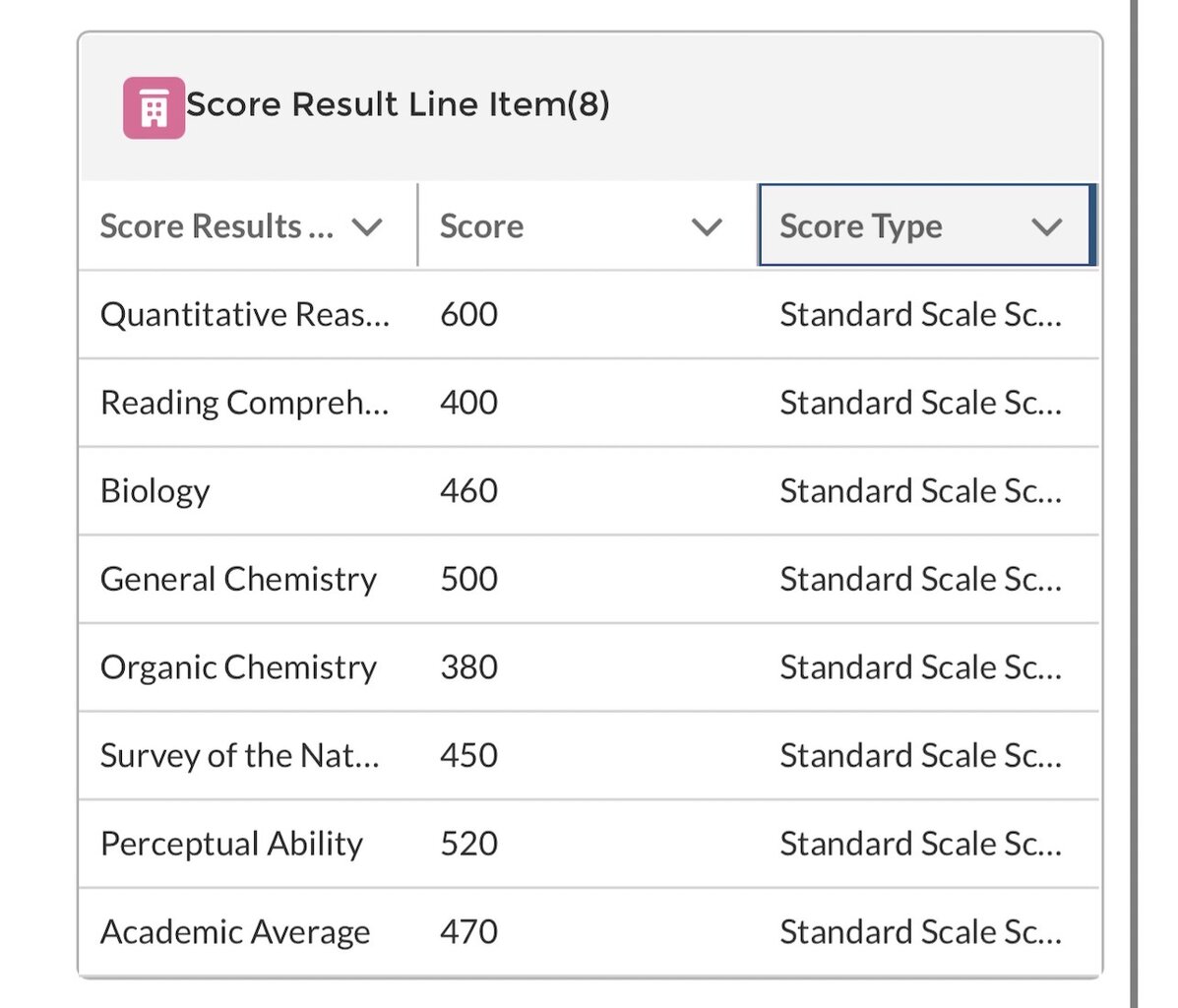The image size is (1178, 1008).
Task: Click the General Chemistry row name
Action: coord(238,579)
